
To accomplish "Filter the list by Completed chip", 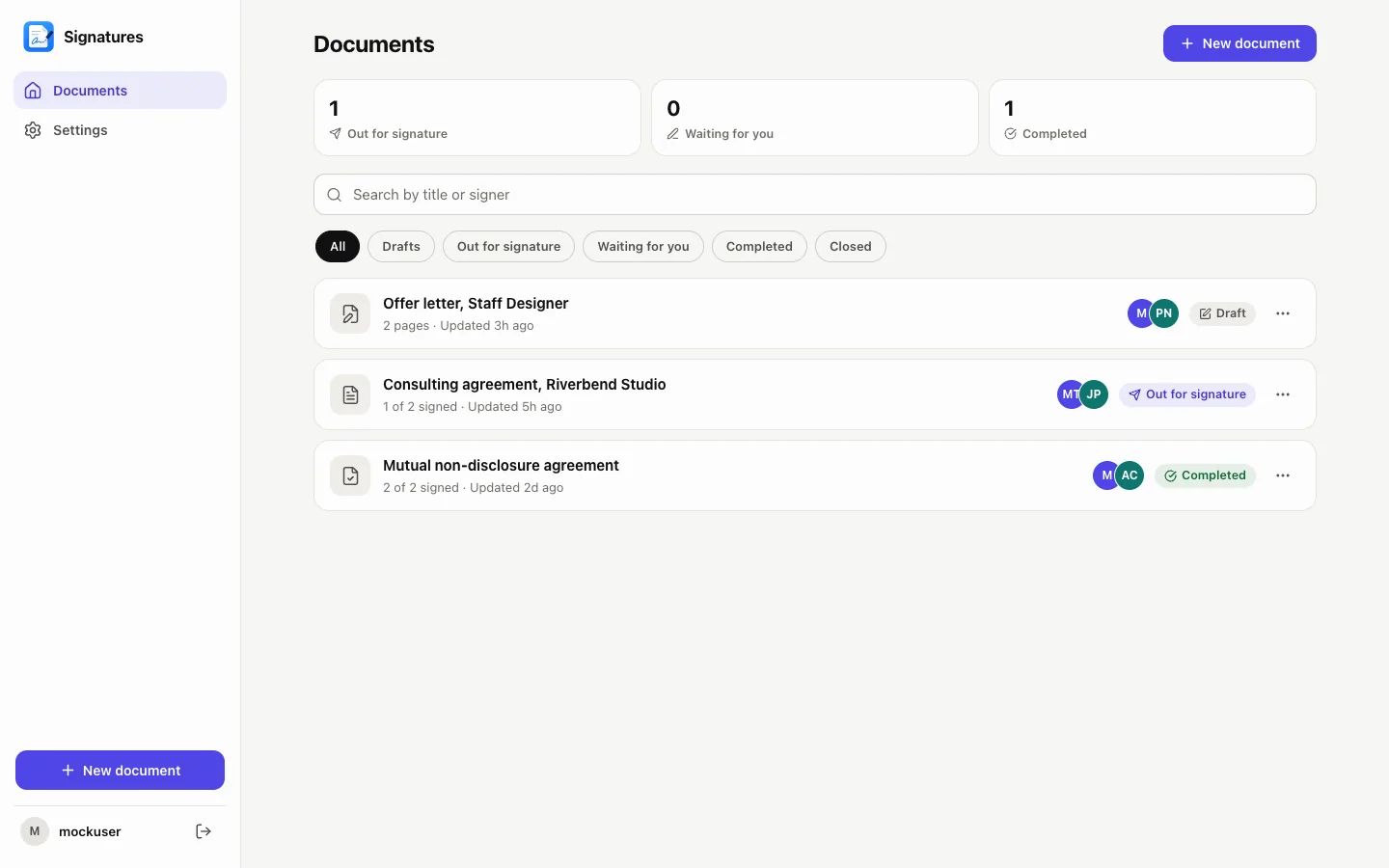I will pyautogui.click(x=759, y=247).
